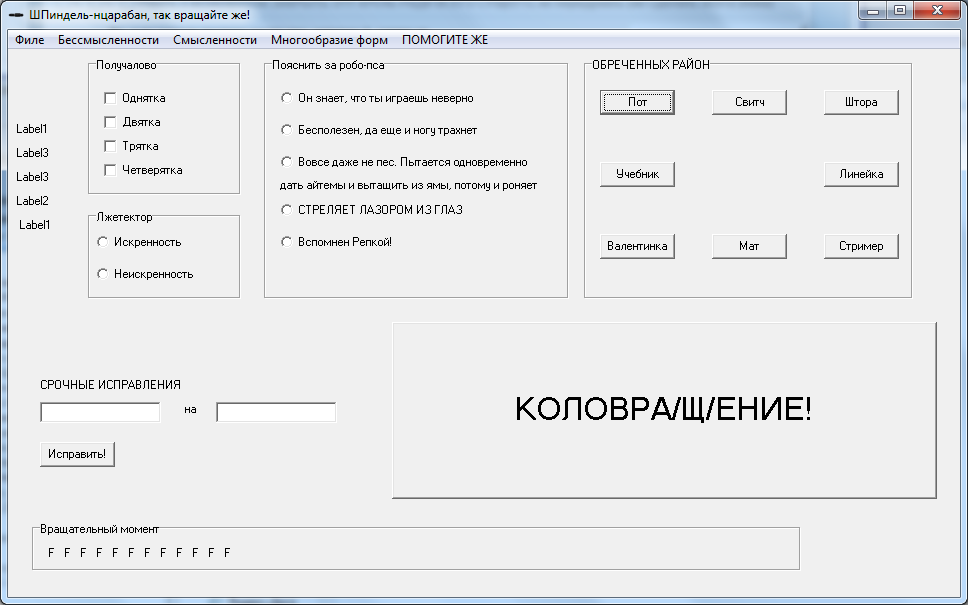968x605 pixels.
Task: Expand the Многообразие форм menu
Action: click(x=329, y=40)
